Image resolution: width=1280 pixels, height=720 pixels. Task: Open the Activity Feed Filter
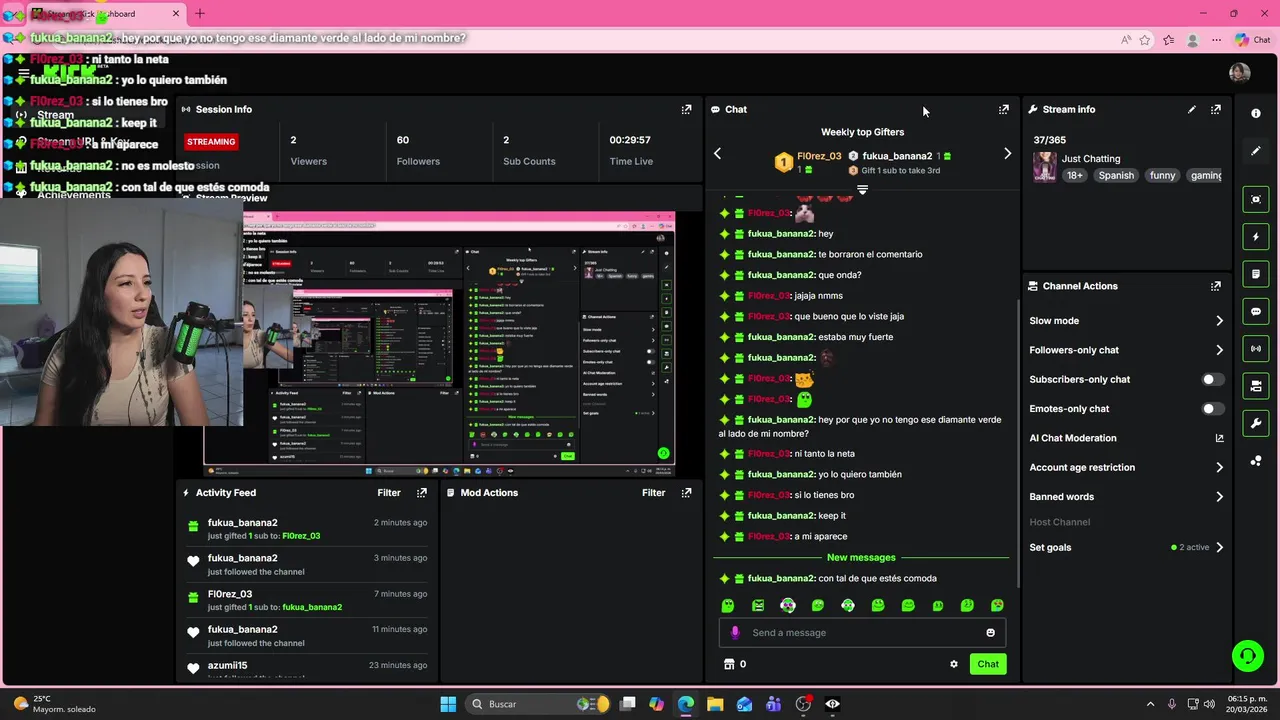click(x=389, y=493)
